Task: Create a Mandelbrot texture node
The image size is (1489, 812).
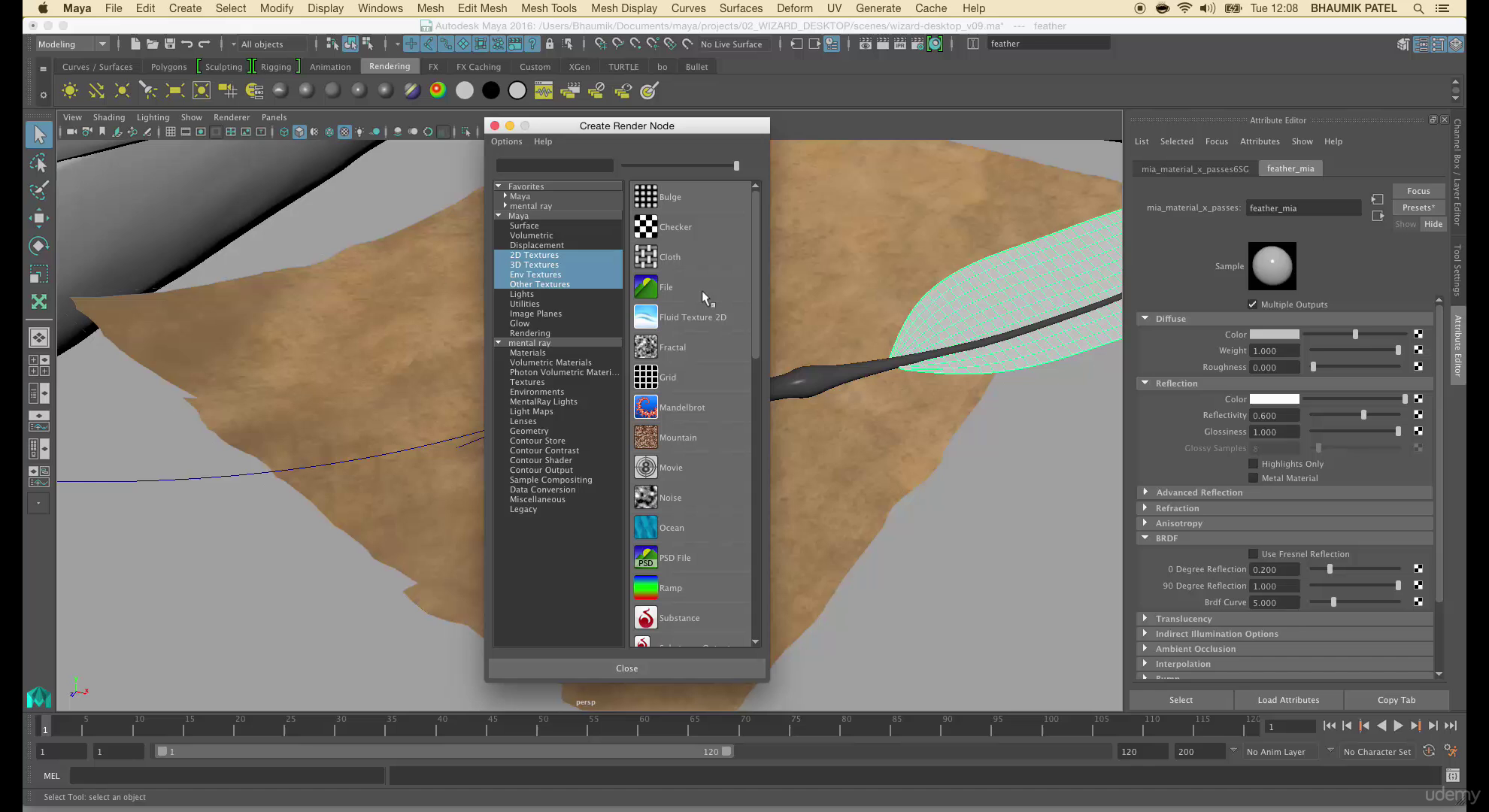Action: [x=645, y=407]
